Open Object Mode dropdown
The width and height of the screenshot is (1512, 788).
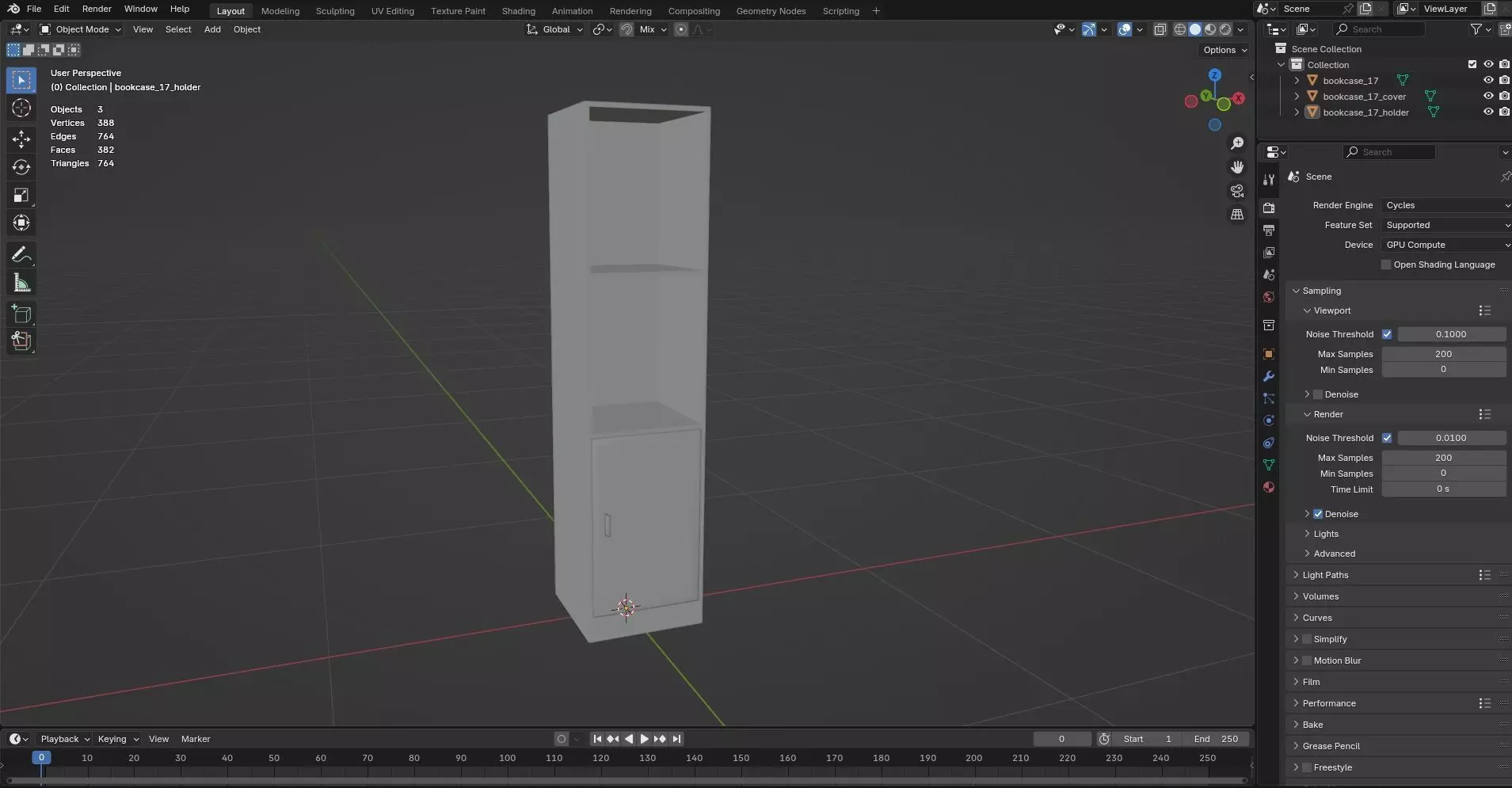tap(81, 29)
